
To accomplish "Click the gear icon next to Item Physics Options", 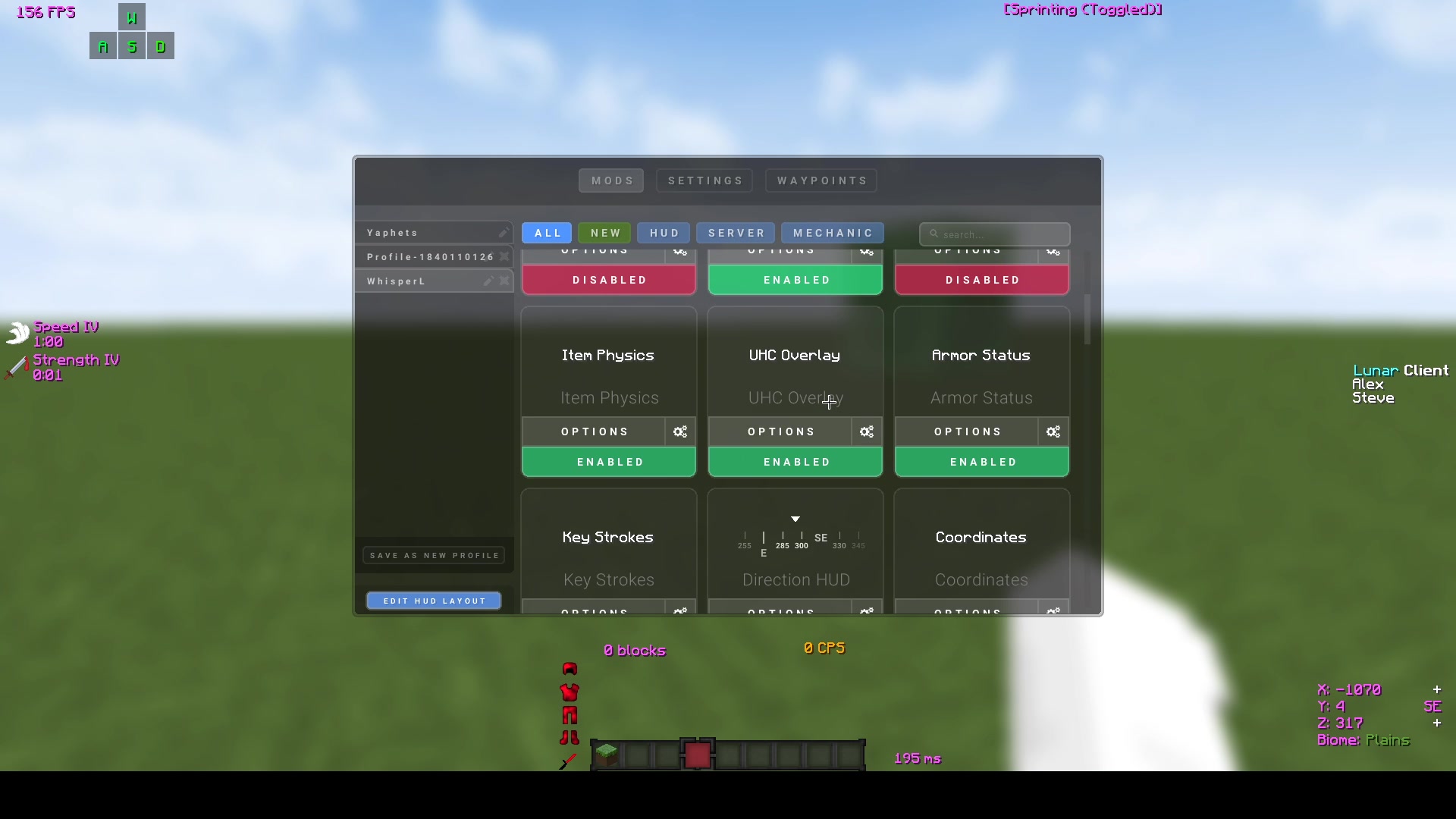I will click(x=680, y=431).
